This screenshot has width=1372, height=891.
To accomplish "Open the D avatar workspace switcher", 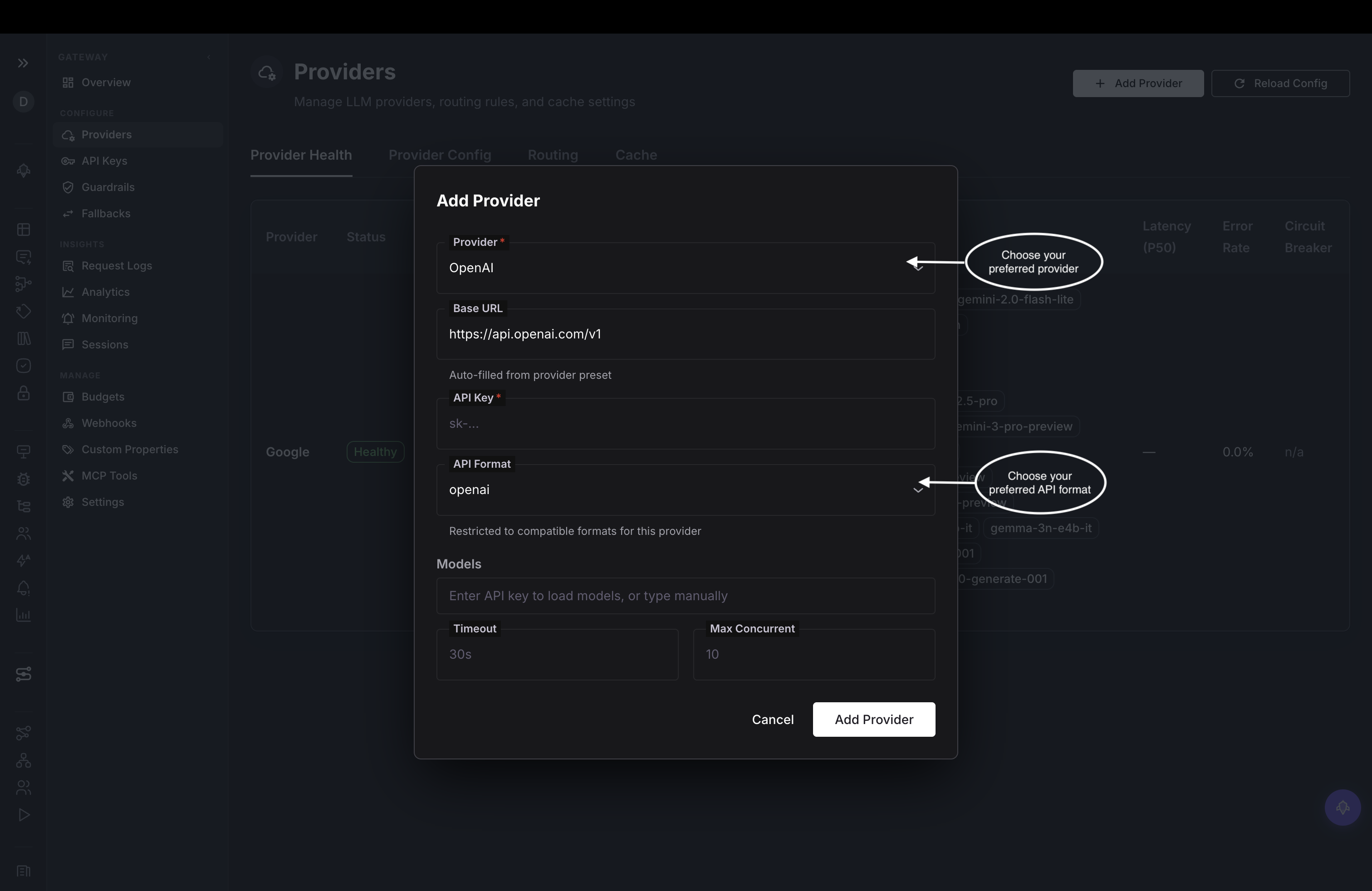I will [23, 102].
